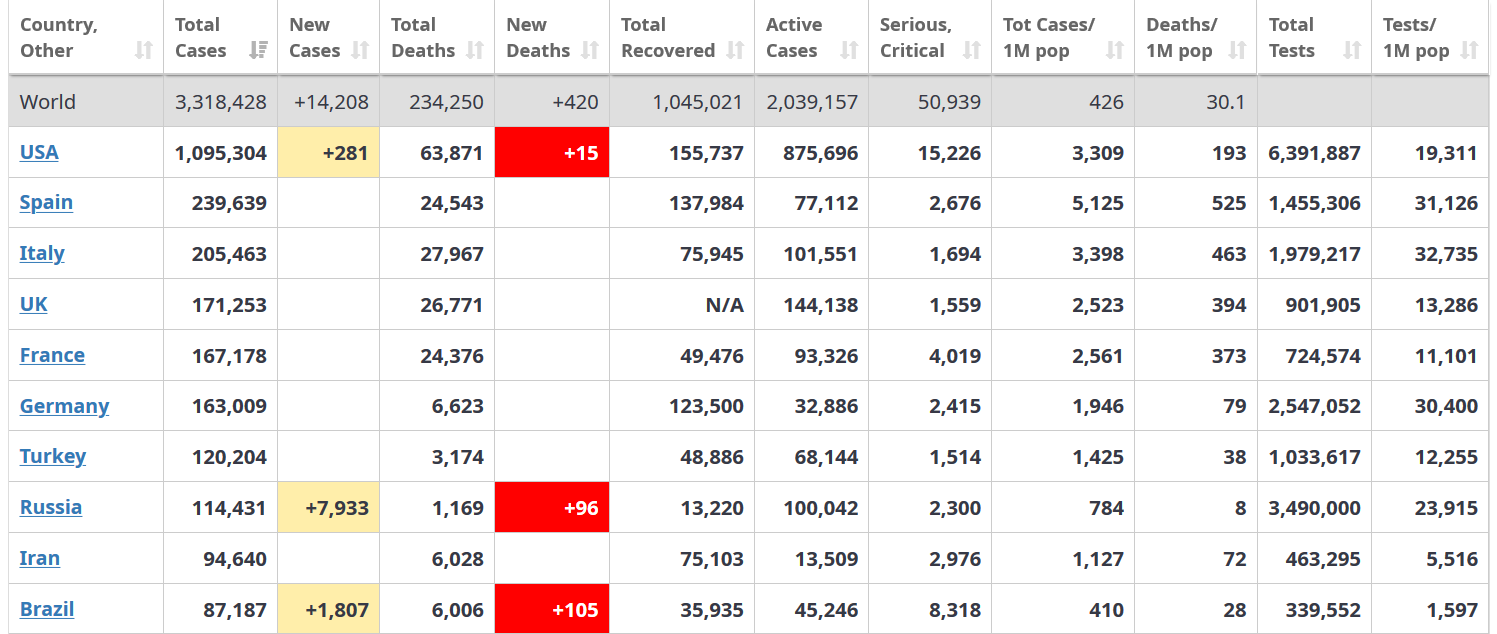Click the Total Cases header label
This screenshot has height=634, width=1497.
pos(200,38)
